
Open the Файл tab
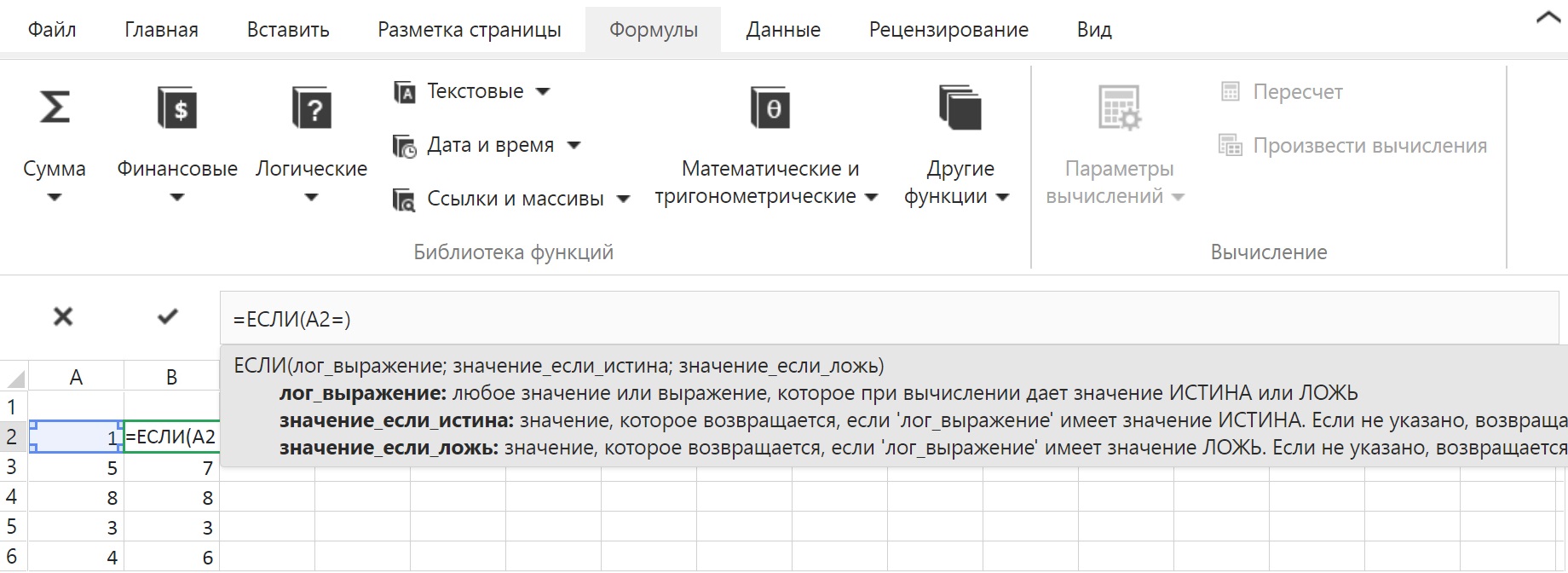pos(52,30)
